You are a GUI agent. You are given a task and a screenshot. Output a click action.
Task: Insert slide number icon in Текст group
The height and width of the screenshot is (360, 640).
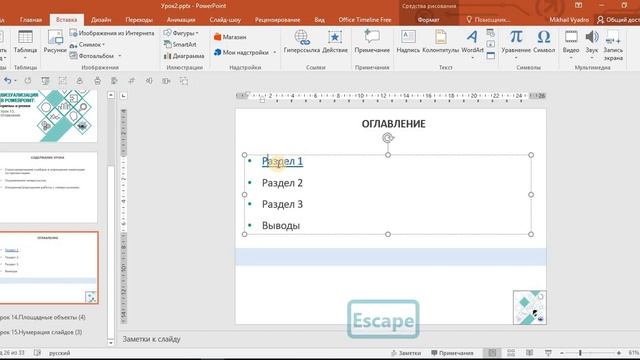491,44
